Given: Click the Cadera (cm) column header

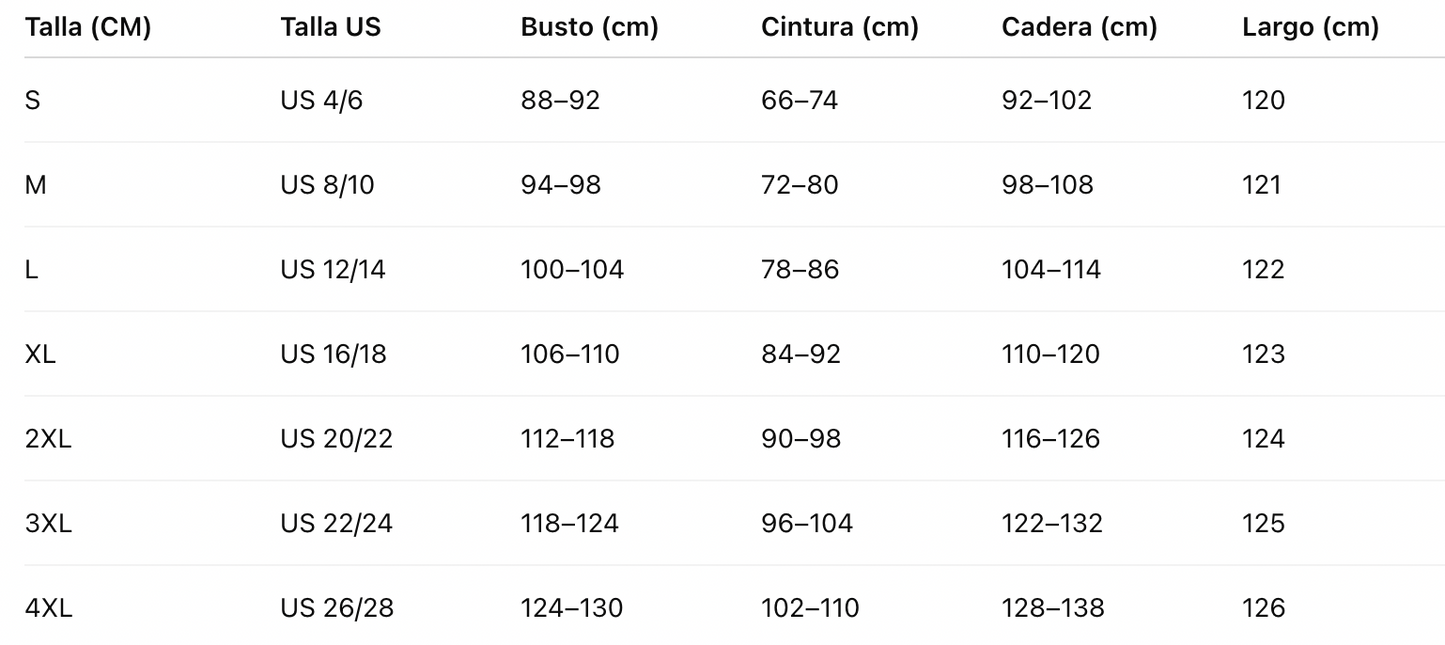Looking at the screenshot, I should [x=1080, y=28].
